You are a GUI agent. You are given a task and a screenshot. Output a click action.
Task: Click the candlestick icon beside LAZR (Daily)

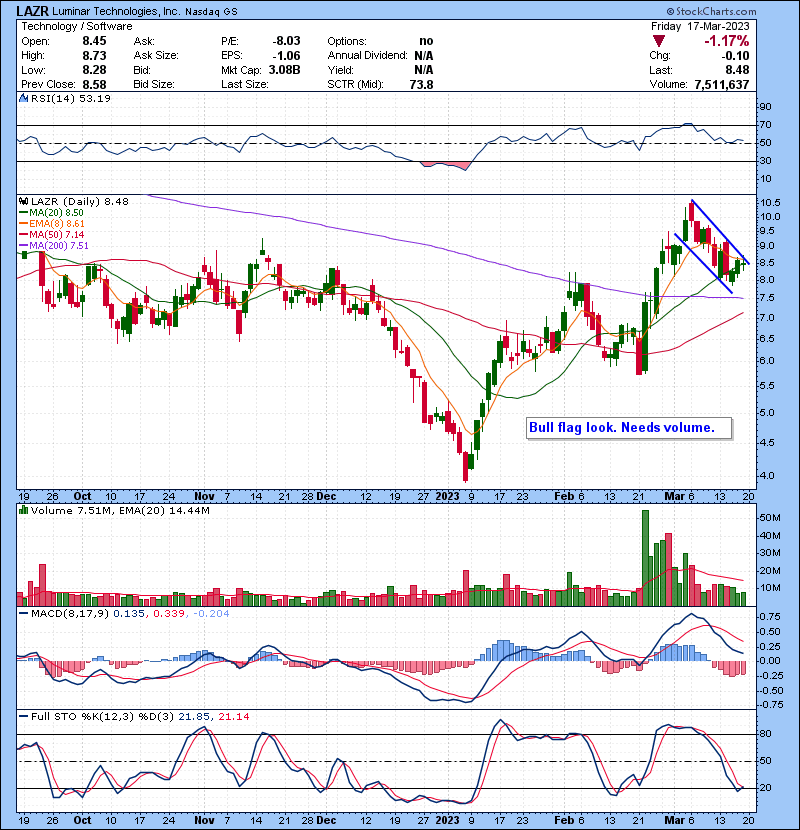23,202
